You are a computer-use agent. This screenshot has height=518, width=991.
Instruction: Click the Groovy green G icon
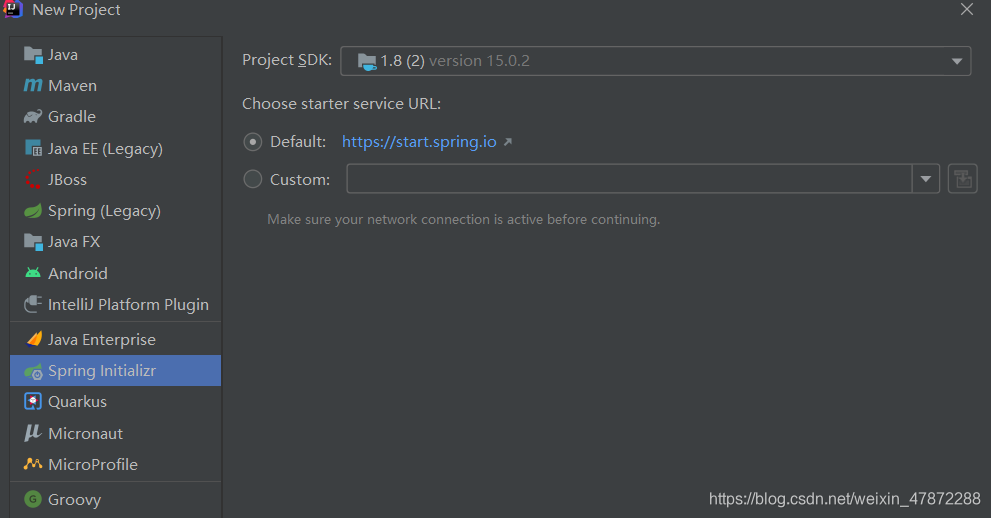click(x=33, y=499)
